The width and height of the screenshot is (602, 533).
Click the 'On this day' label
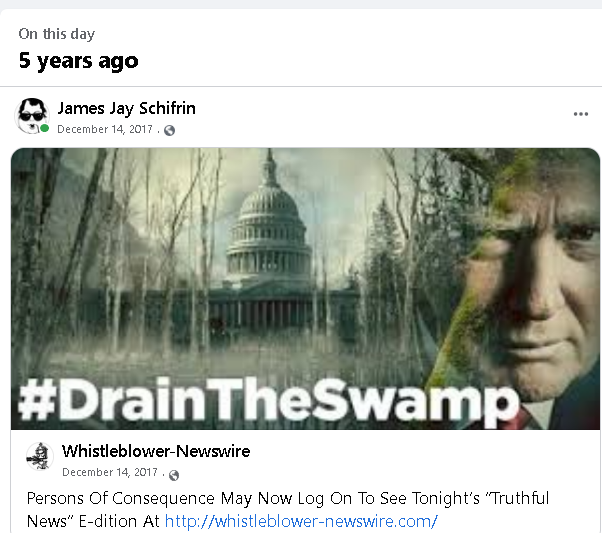pyautogui.click(x=56, y=34)
